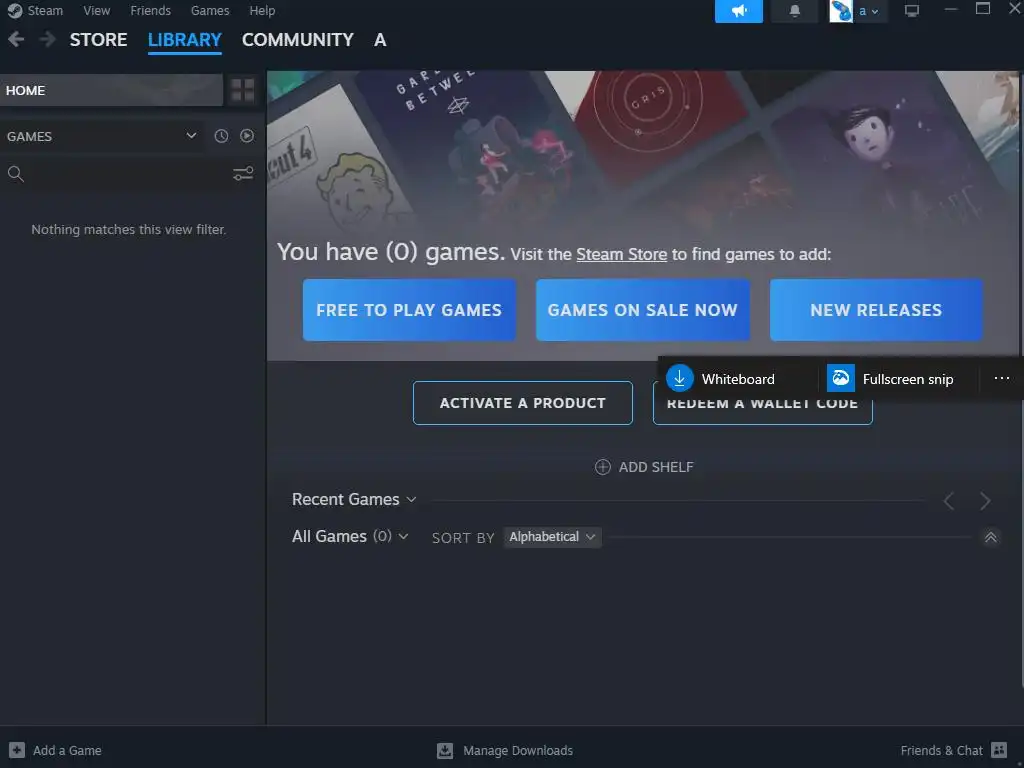Follow the Steam Store link
This screenshot has width=1024, height=768.
(621, 254)
